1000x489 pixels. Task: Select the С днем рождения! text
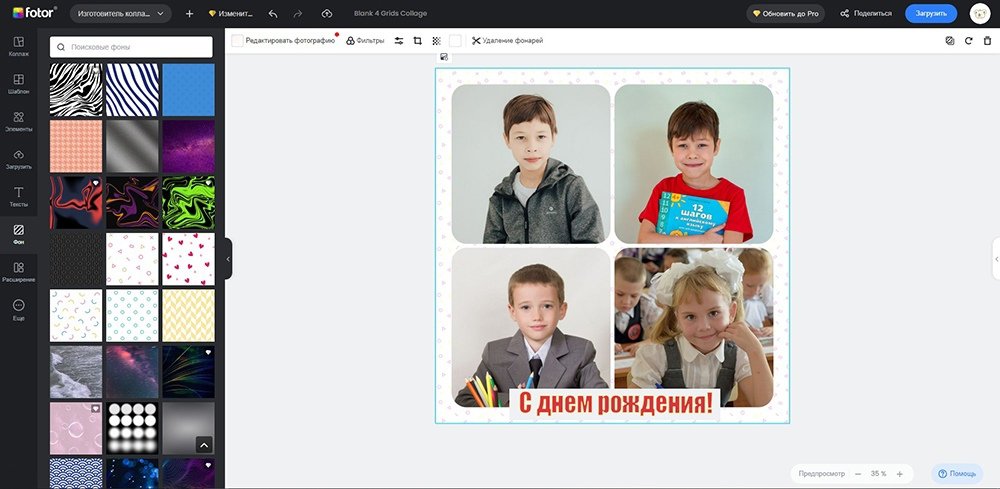click(x=615, y=404)
